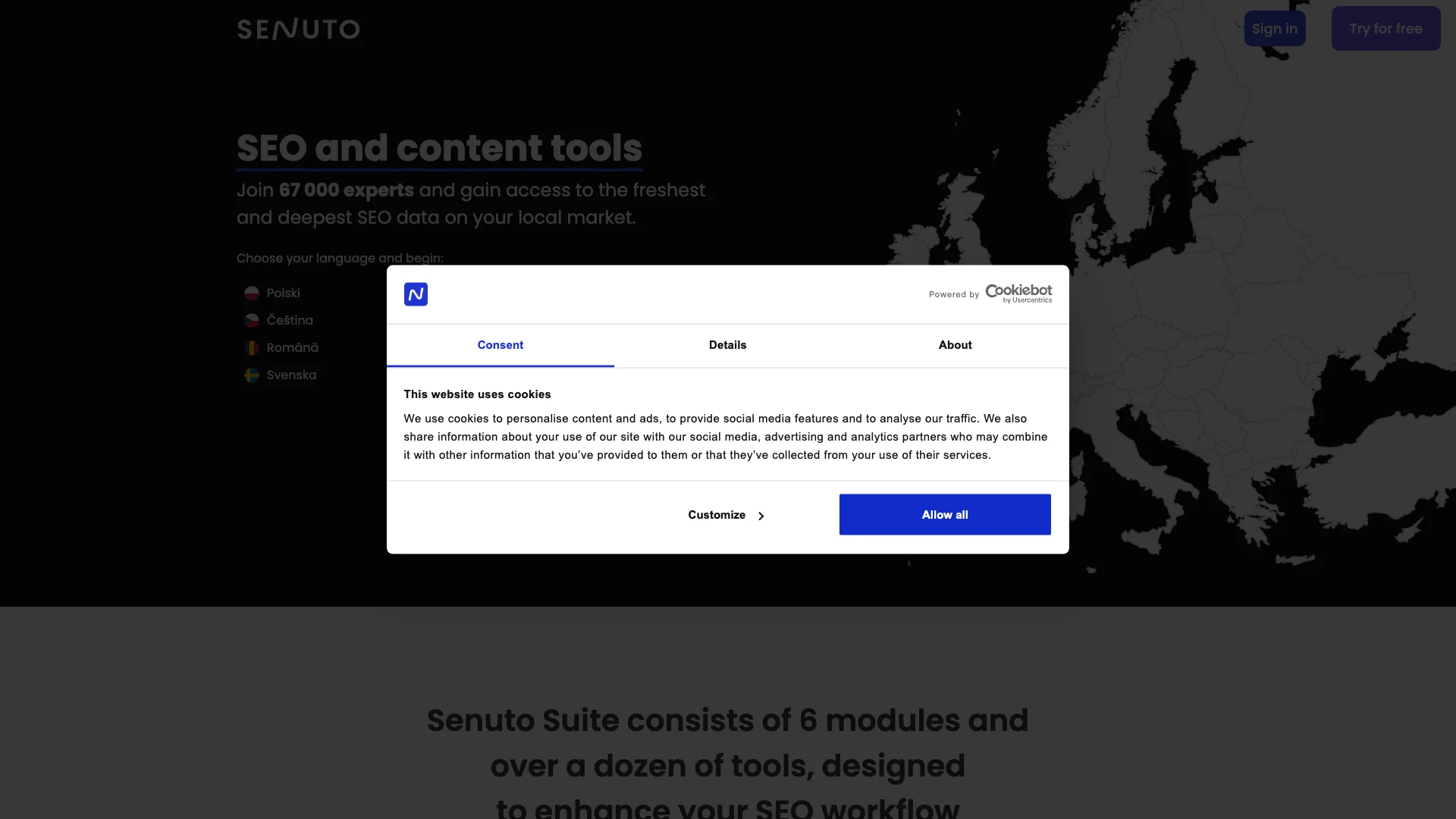Click the Čeština flag icon

pyautogui.click(x=251, y=320)
